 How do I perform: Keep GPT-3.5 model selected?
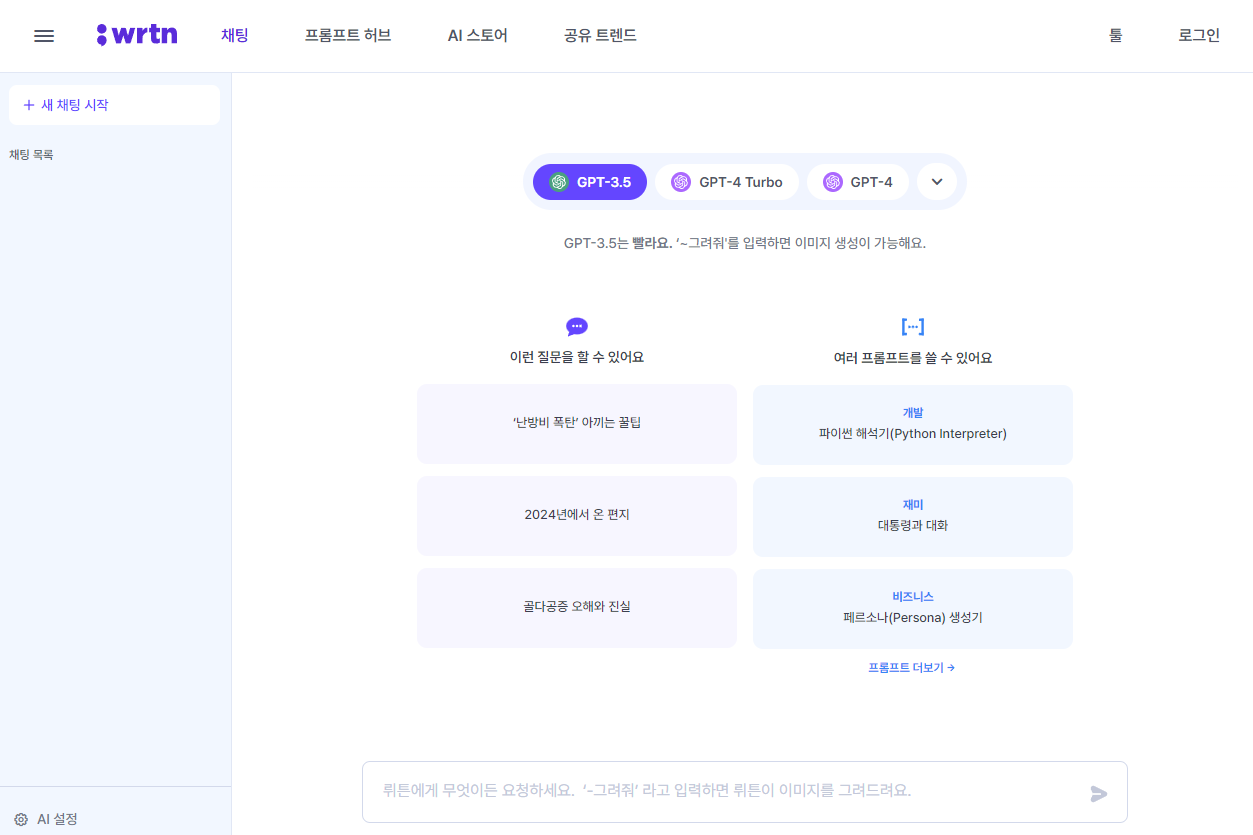[x=589, y=181]
